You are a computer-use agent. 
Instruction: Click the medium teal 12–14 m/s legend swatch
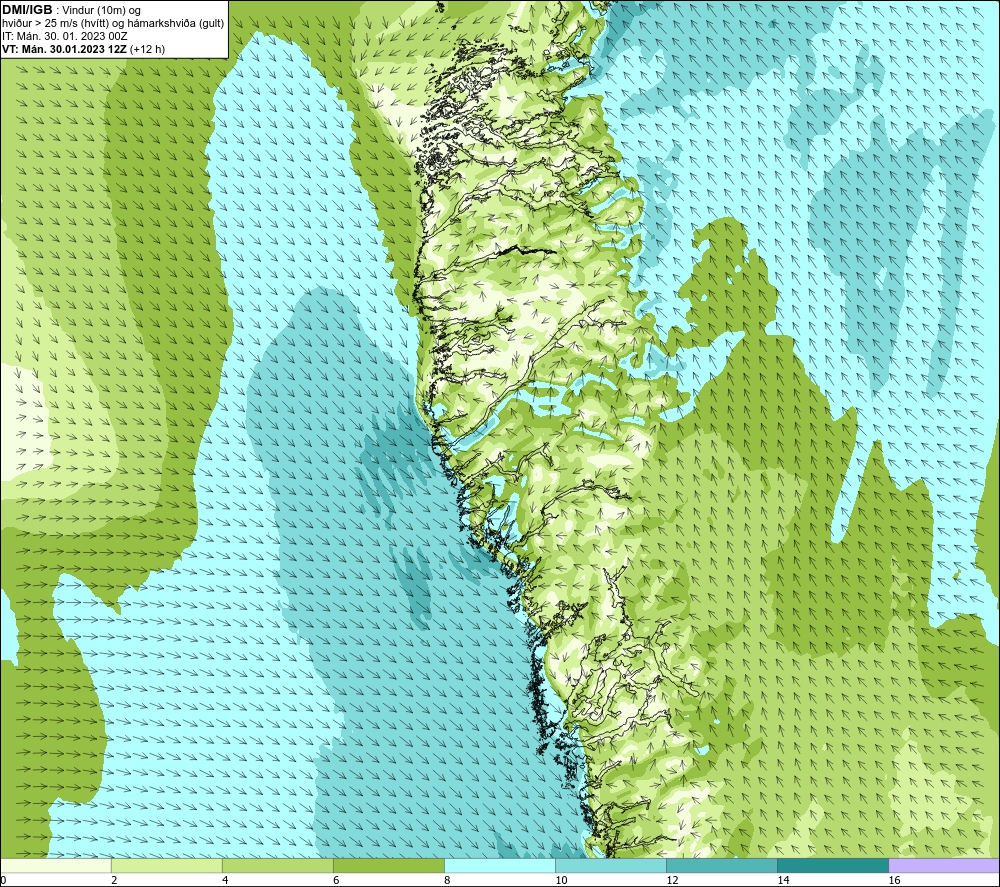pyautogui.click(x=721, y=866)
